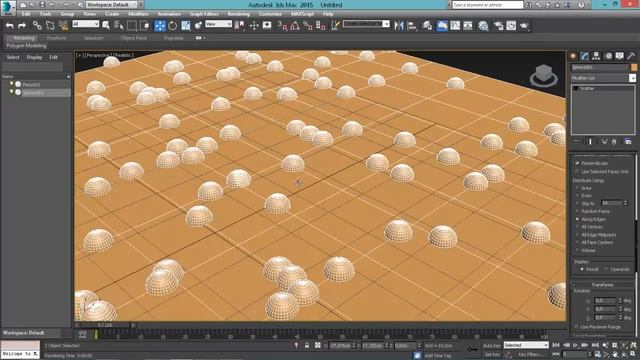
Task: Select the Select and Link tool
Action: [x=37, y=25]
